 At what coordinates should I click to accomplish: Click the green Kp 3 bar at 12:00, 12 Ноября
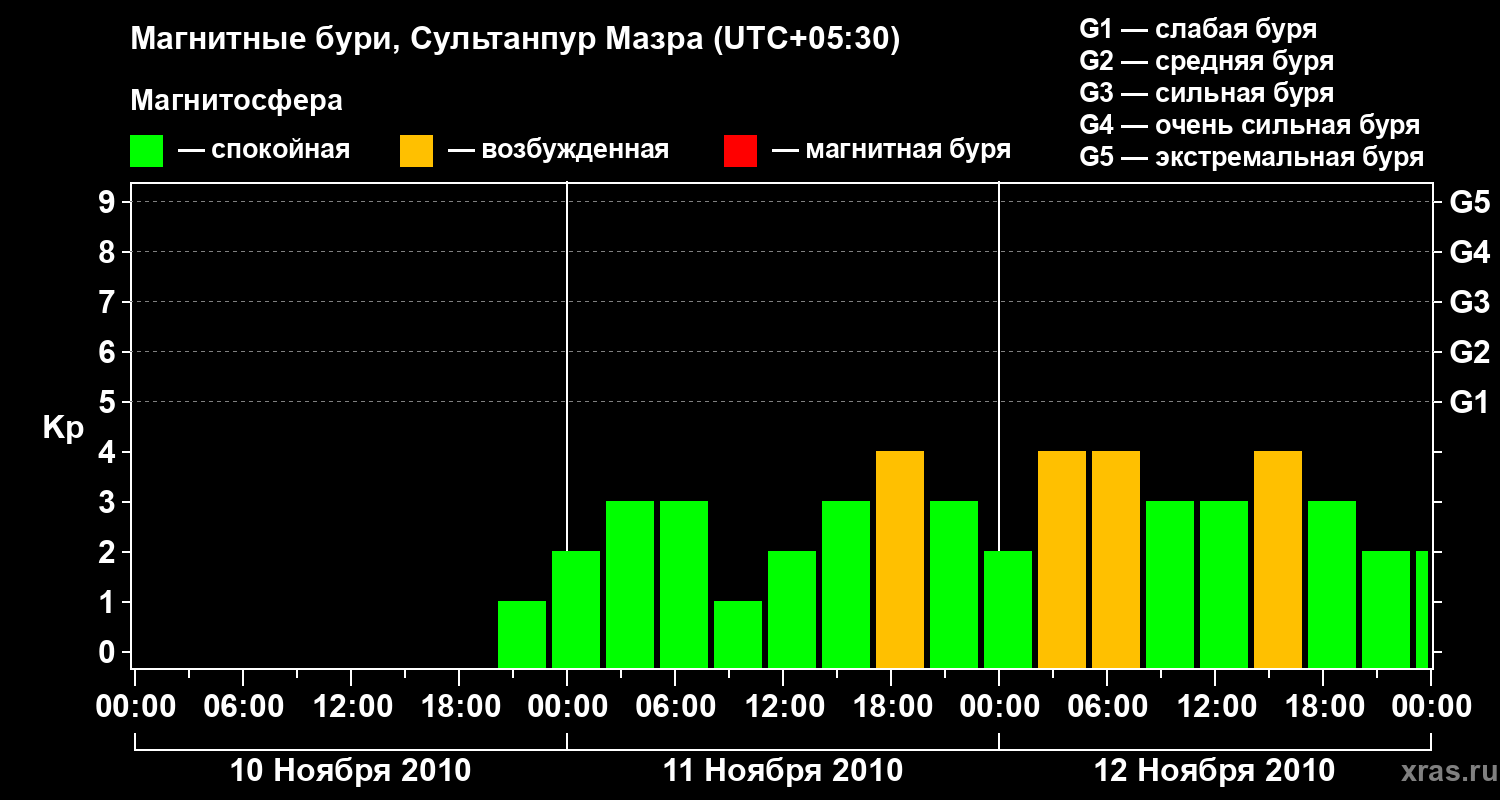click(1224, 584)
